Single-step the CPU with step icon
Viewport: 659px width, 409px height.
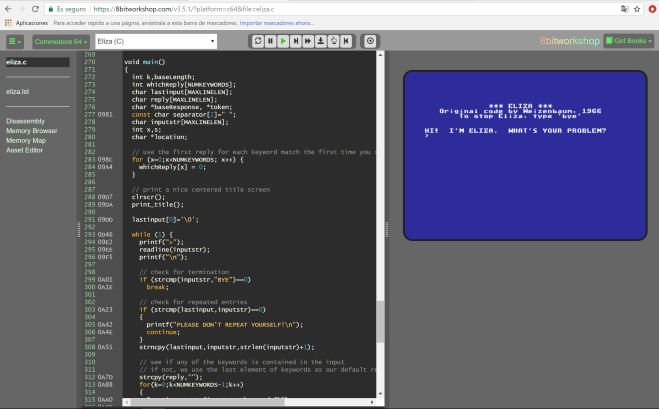coord(295,41)
